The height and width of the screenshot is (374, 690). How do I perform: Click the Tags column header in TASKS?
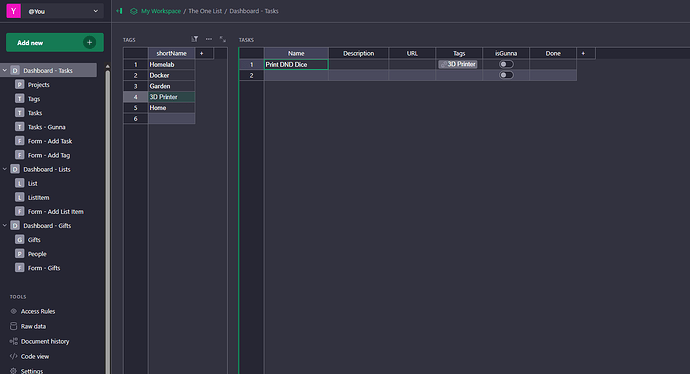[x=459, y=53]
